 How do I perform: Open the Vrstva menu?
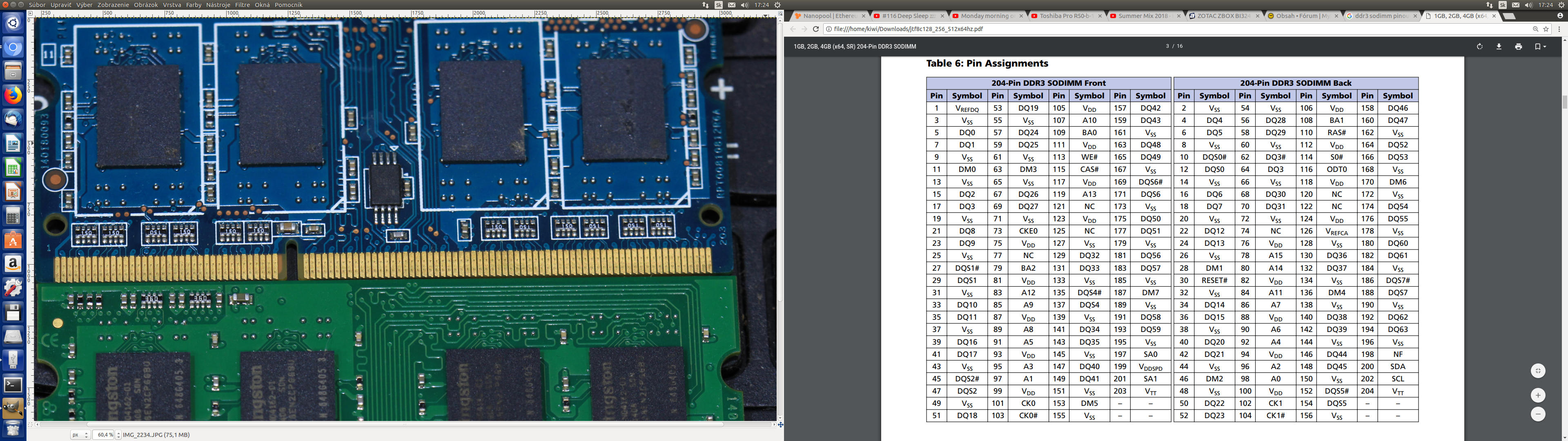(x=171, y=5)
